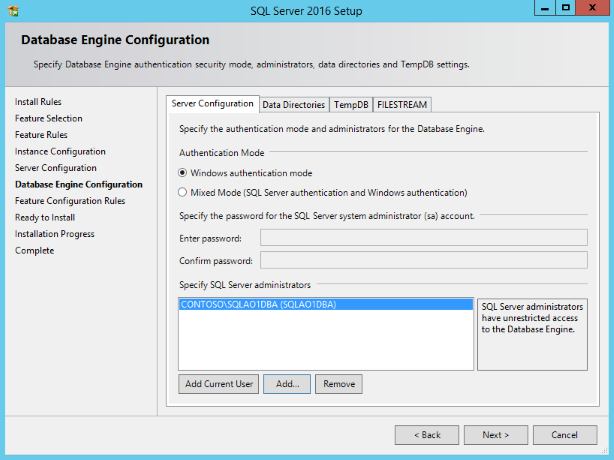Switch to the Server Configuration tab
Screen dimensions: 614x460
tap(213, 104)
